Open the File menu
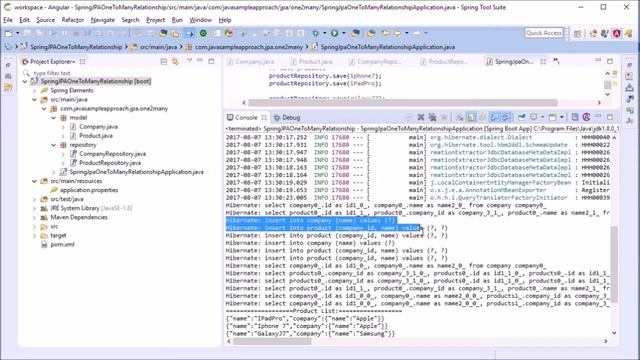The image size is (640, 360). (x=8, y=20)
